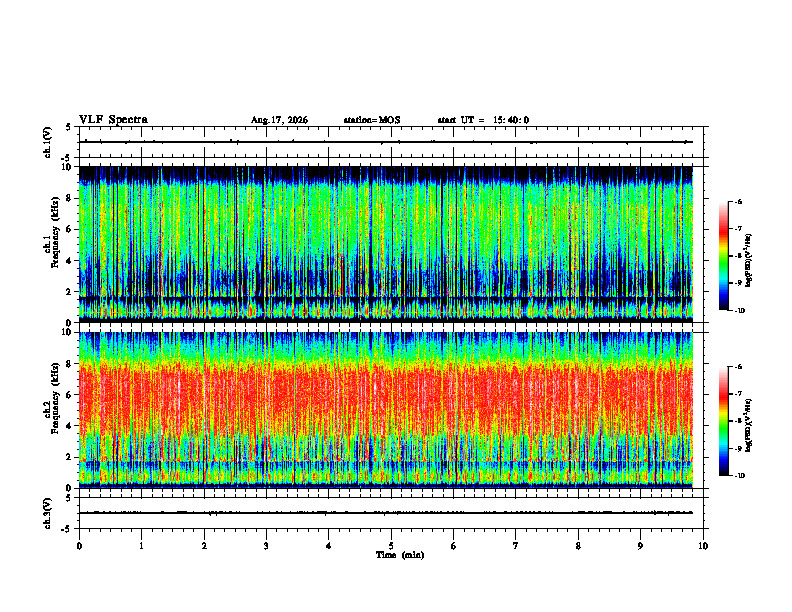The height and width of the screenshot is (612, 792).
Task: Click time-axis tick label "7"
Action: point(516,546)
